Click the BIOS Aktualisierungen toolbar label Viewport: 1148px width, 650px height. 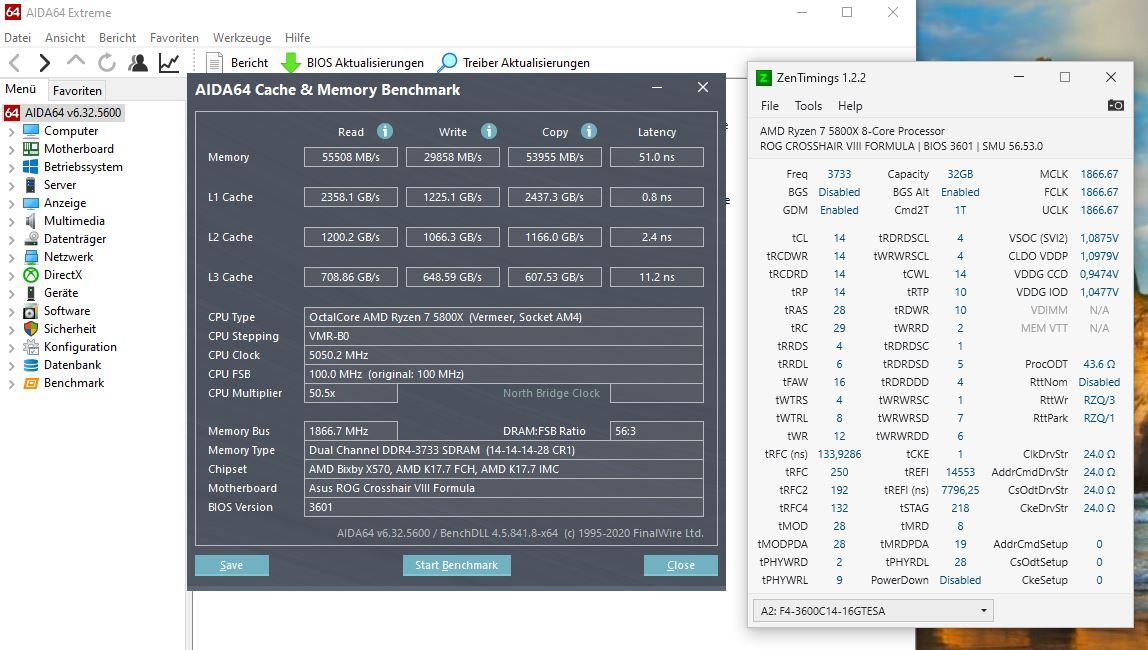click(x=365, y=63)
